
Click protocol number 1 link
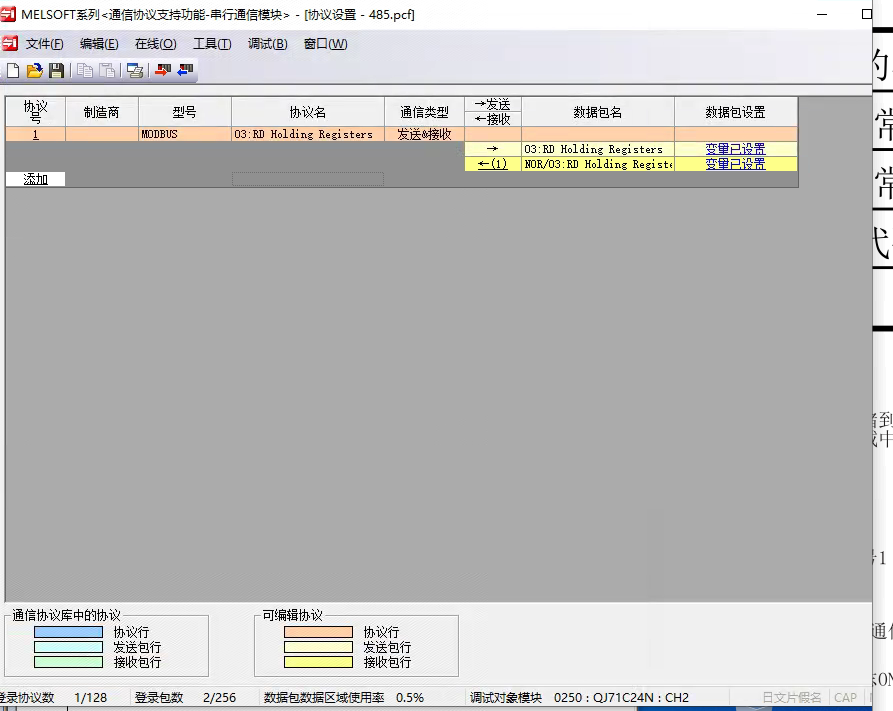[x=36, y=134]
